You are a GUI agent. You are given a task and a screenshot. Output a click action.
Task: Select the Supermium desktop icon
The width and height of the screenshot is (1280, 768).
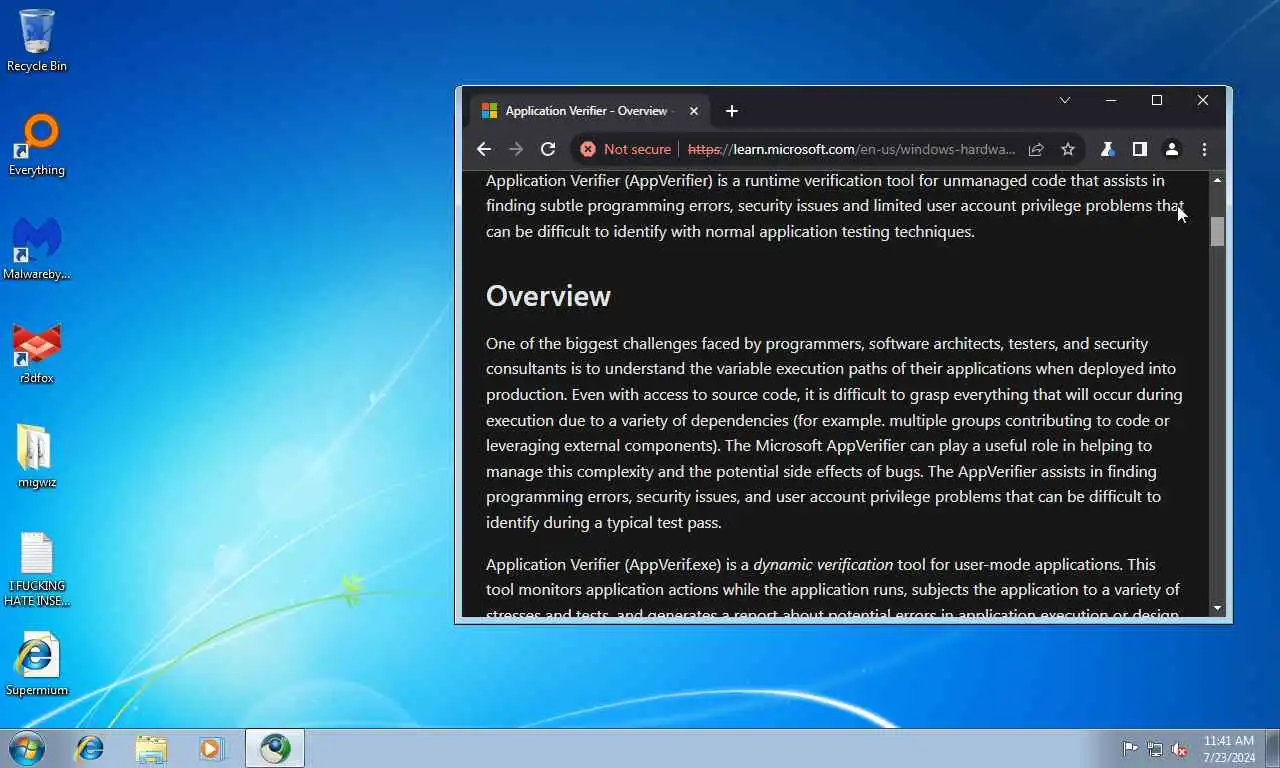coord(37,664)
